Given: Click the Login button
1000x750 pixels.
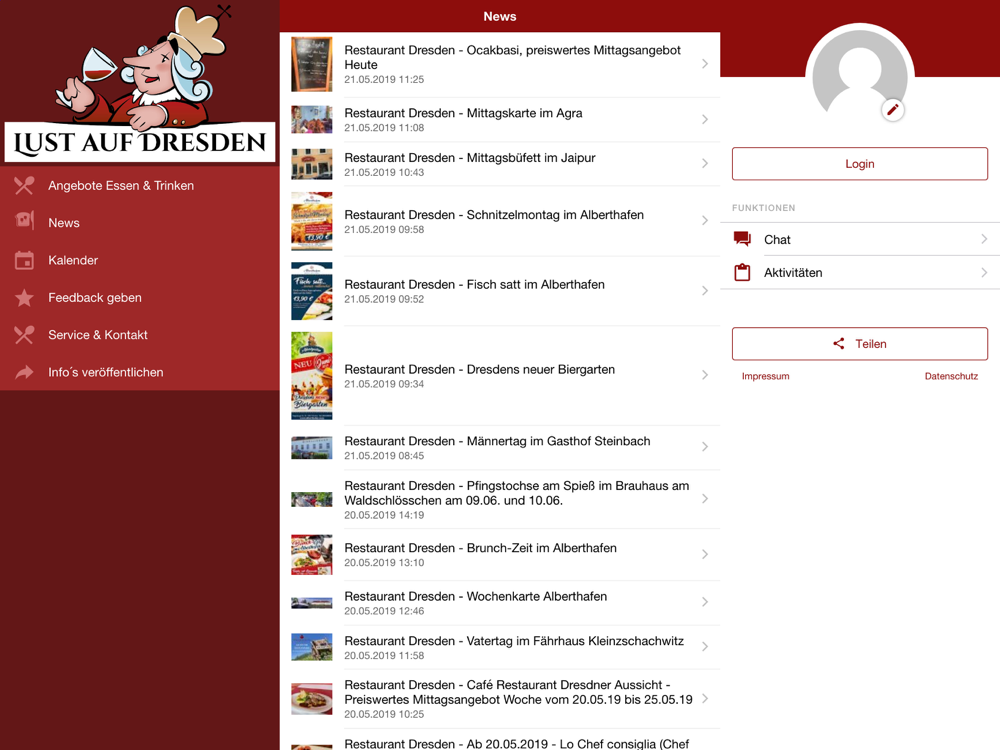Looking at the screenshot, I should click(x=860, y=164).
